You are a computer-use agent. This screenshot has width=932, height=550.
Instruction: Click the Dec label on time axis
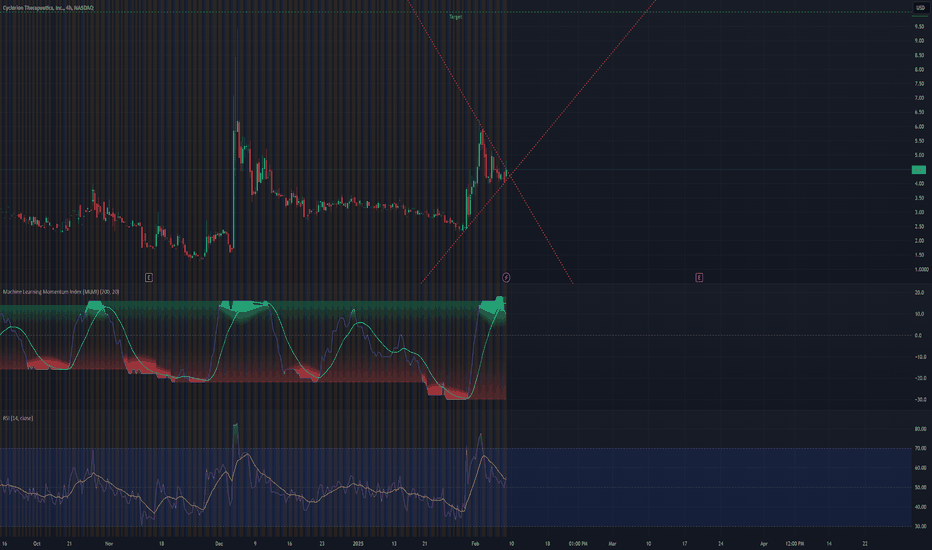(219, 543)
